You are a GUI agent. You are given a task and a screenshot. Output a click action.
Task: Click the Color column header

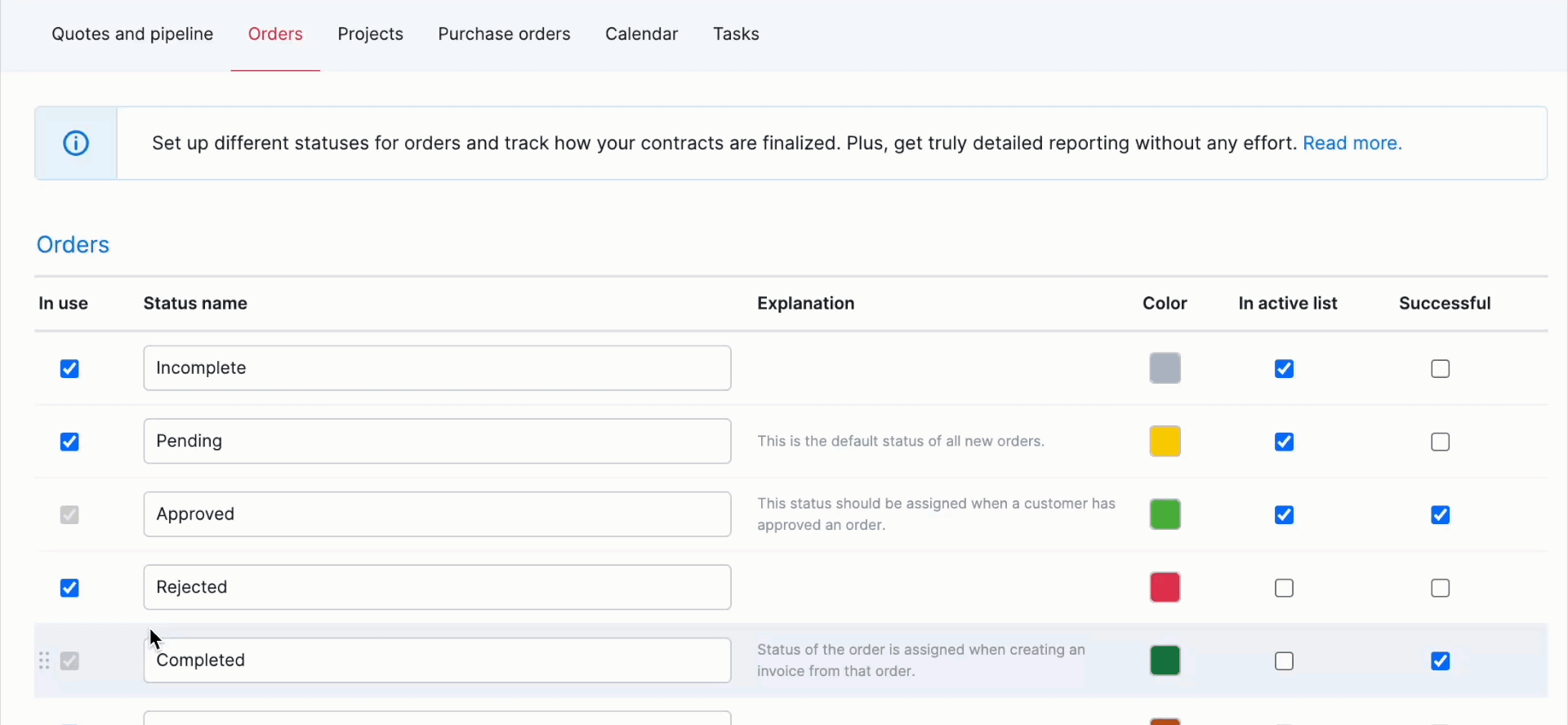pos(1165,304)
